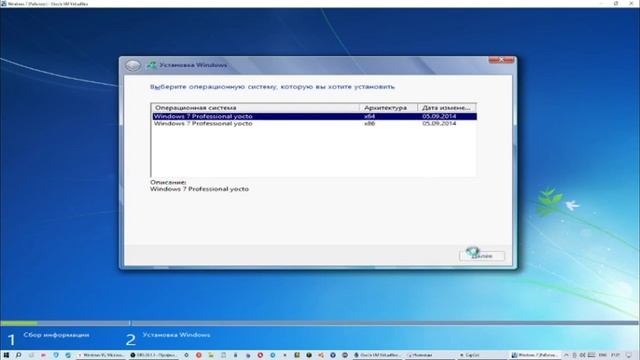Click the round back arrow in the setup dialog
Screen dimensions: 640x360
point(133,65)
